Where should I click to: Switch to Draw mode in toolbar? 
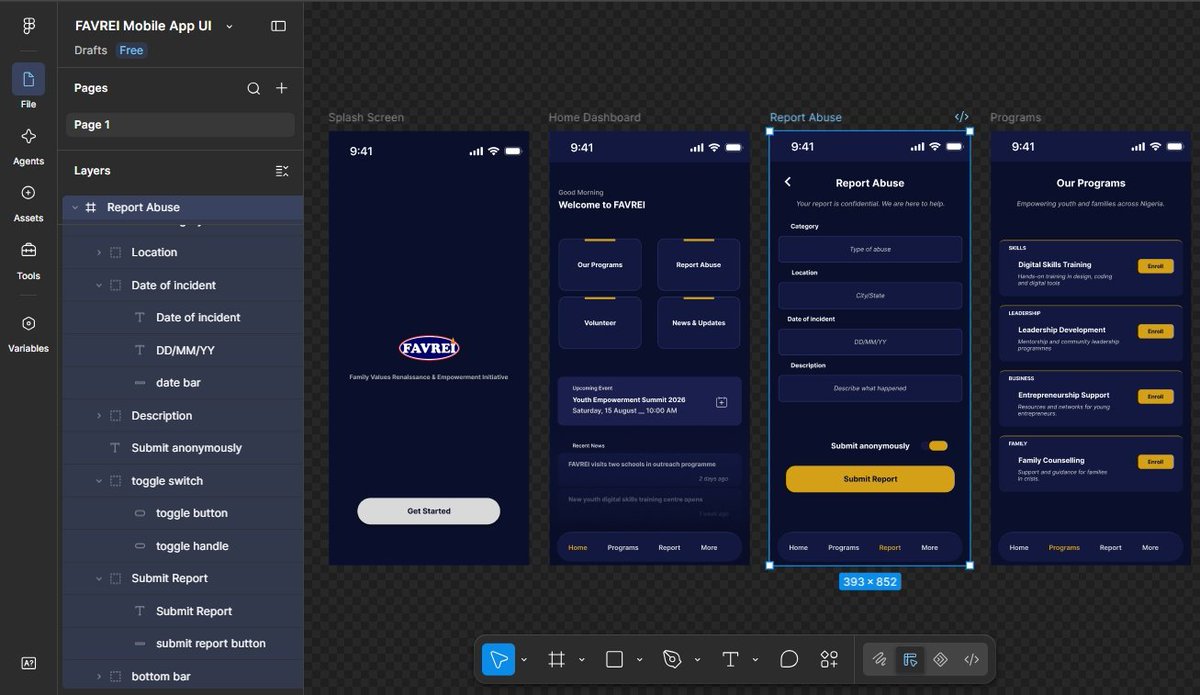click(879, 659)
